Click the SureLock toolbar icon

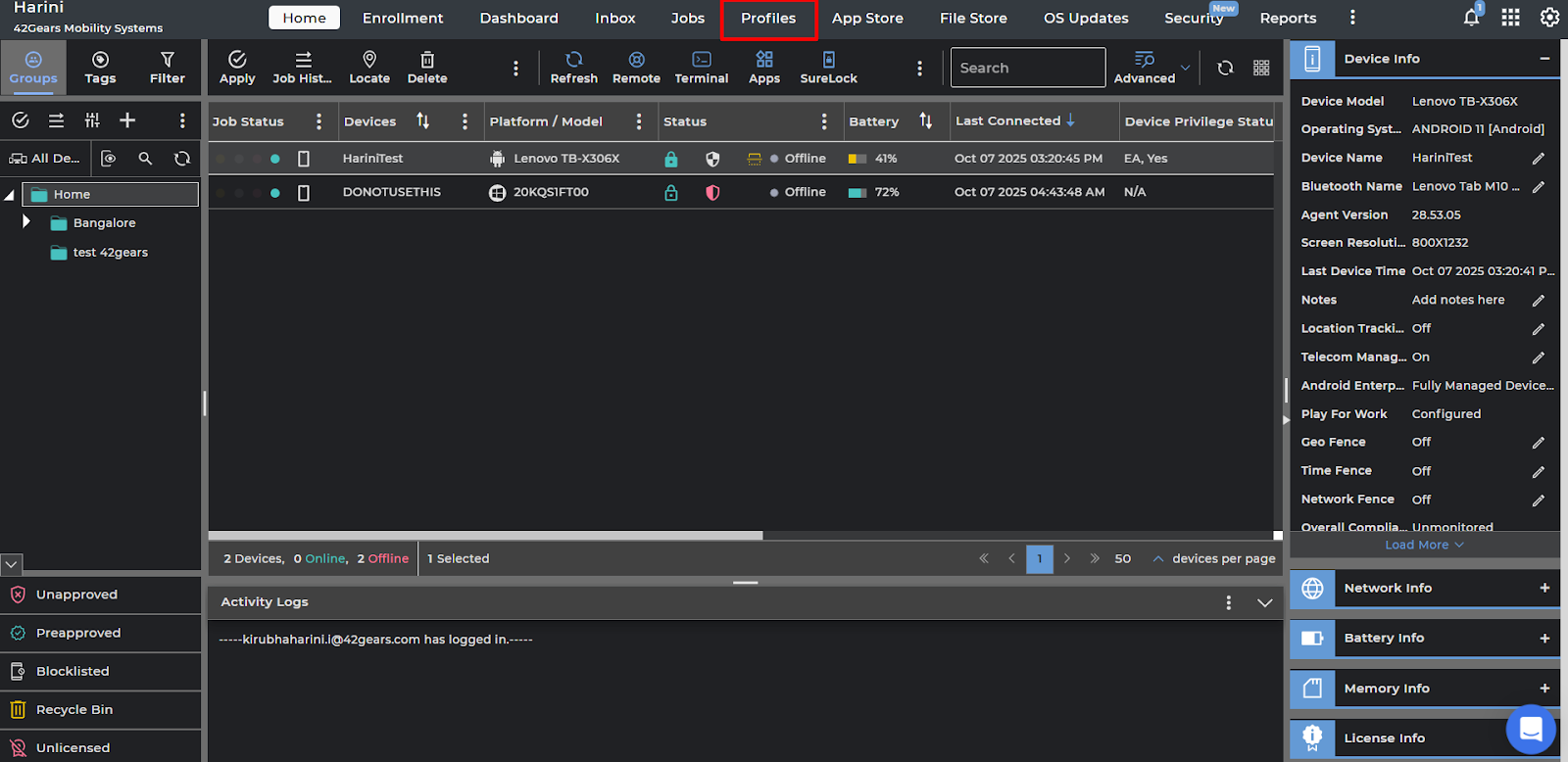click(x=828, y=67)
